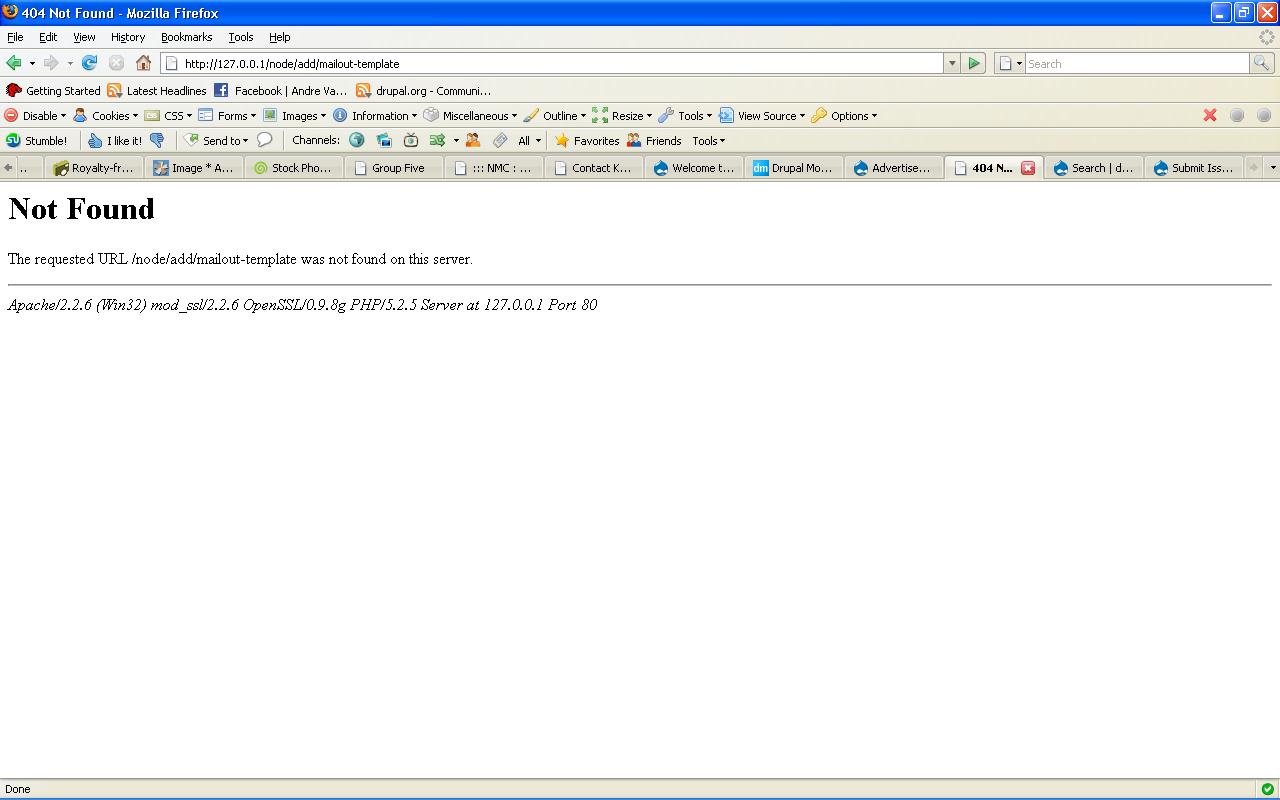1280x800 pixels.
Task: Click the Latest Headlines feed icon
Action: tap(113, 90)
